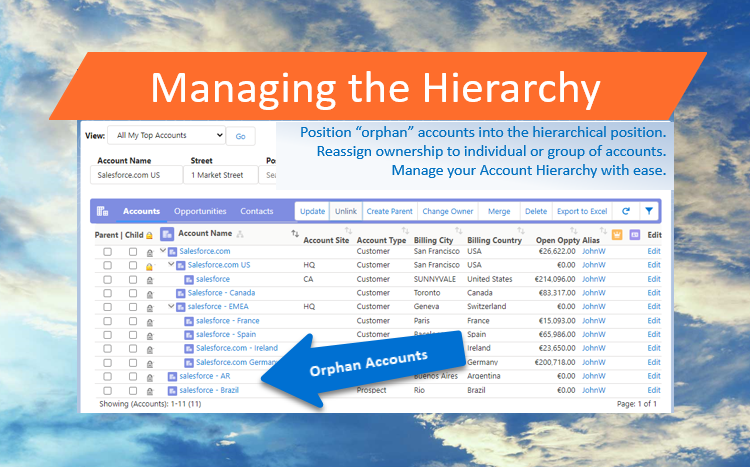Screen dimensions: 750x467
Task: Click the lock icon in Parent | Child header
Action: coord(150,235)
